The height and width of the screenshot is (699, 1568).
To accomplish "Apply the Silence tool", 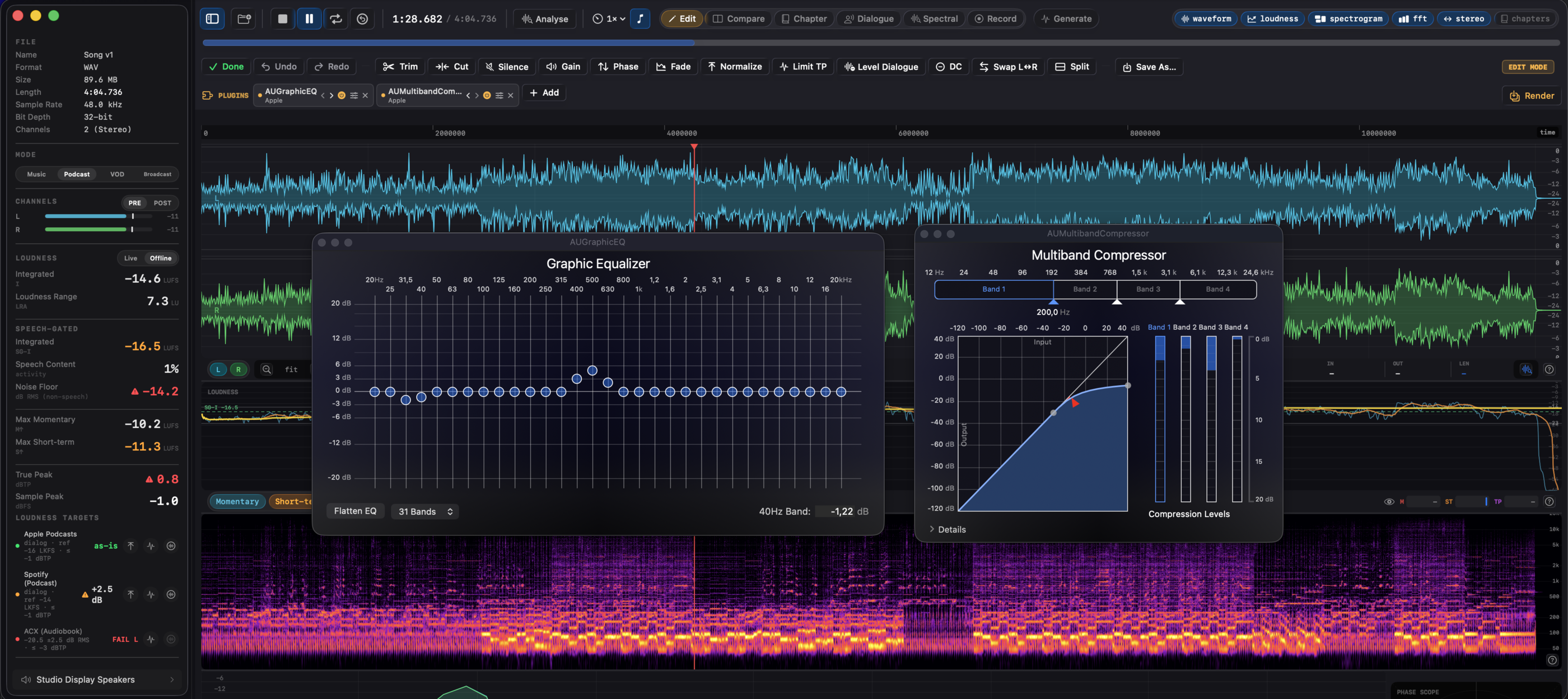I will click(x=506, y=67).
